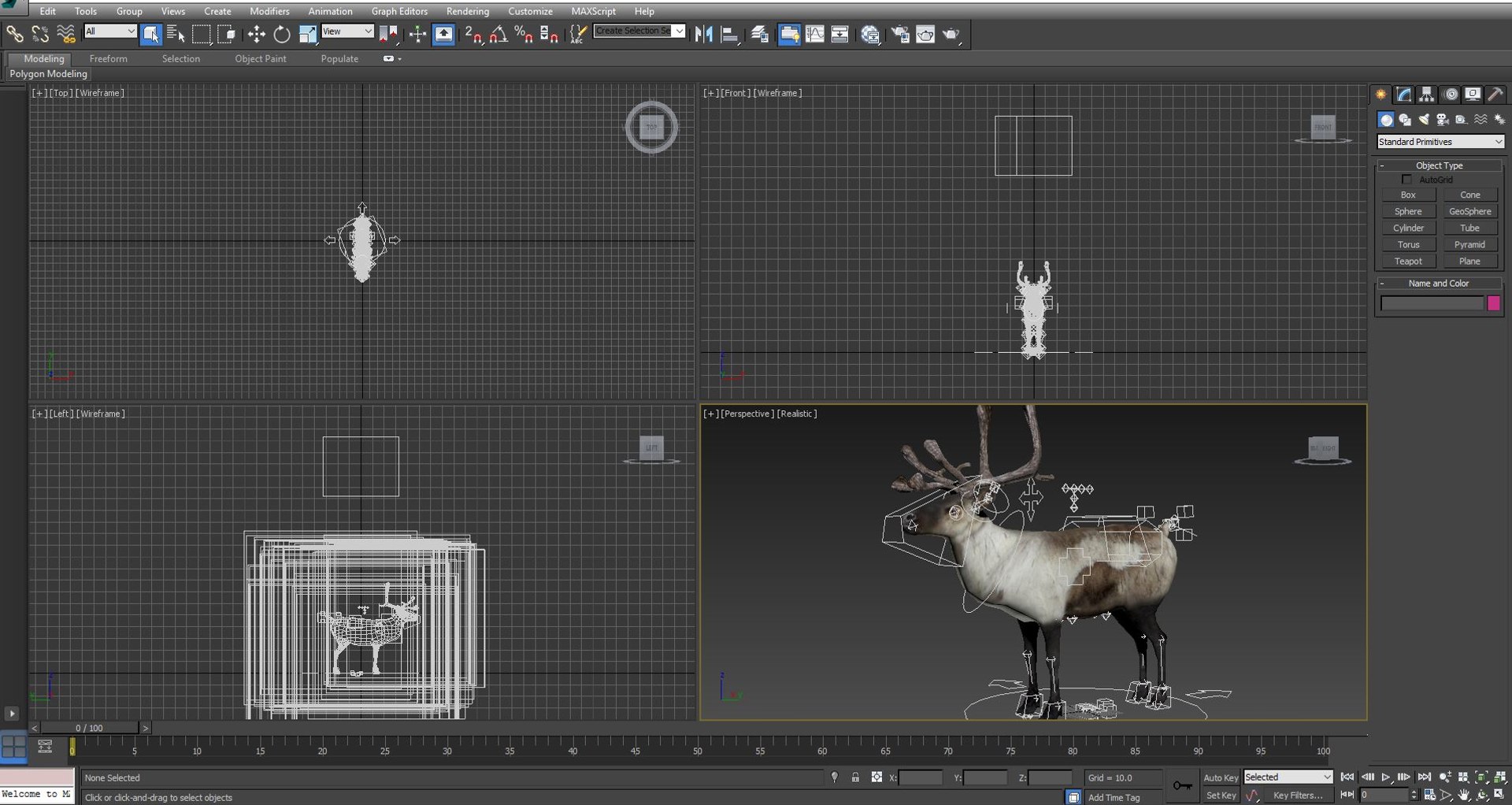Image resolution: width=1512 pixels, height=805 pixels.
Task: Open the reference coordinate system View dropdown
Action: pos(347,32)
